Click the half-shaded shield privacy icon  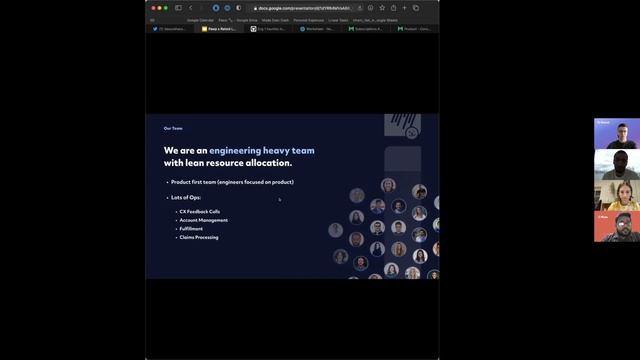click(239, 8)
